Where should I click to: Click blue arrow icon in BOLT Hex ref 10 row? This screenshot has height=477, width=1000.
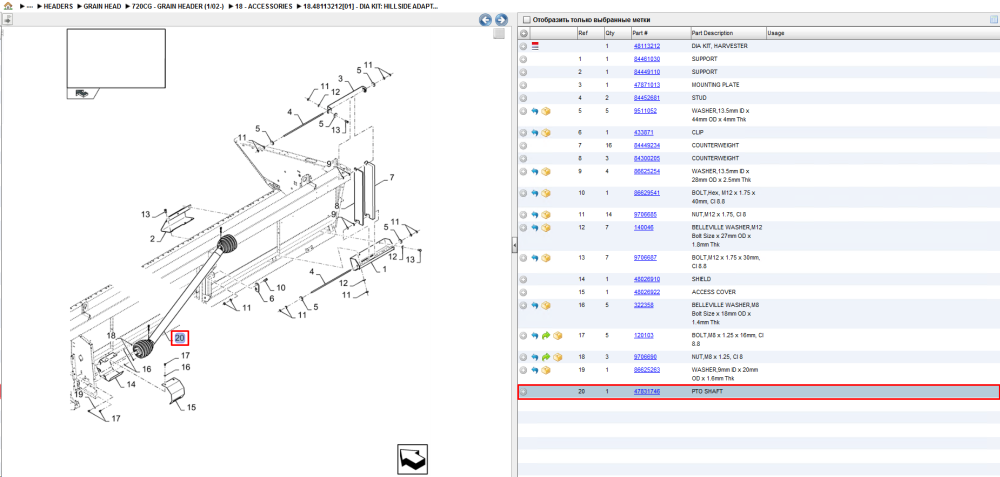(x=535, y=193)
